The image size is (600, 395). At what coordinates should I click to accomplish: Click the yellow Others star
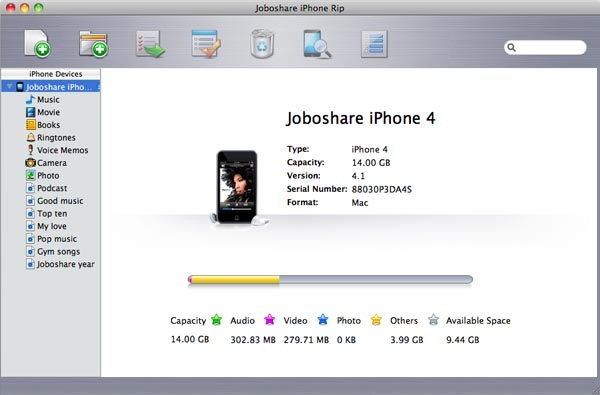pyautogui.click(x=376, y=319)
